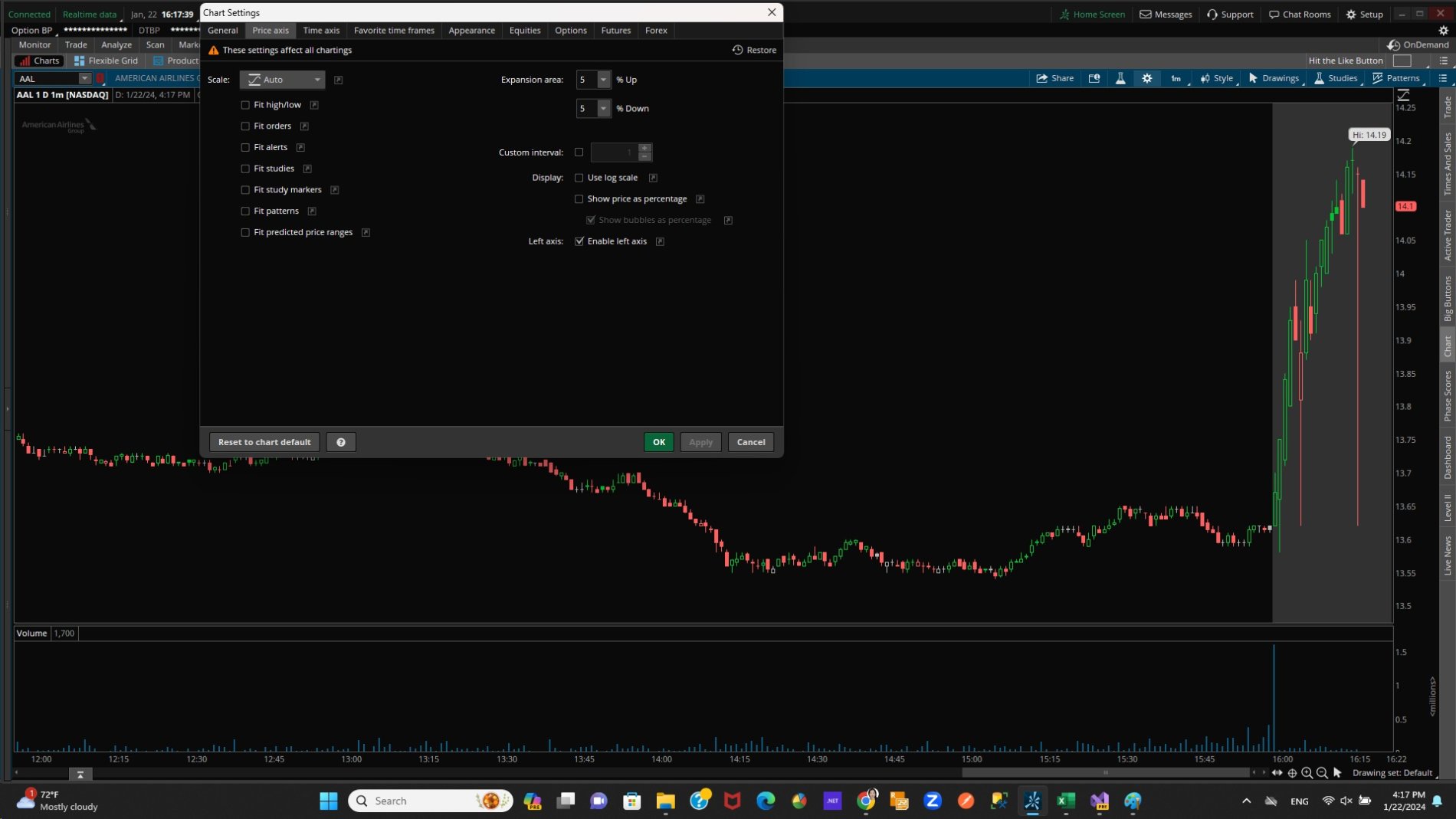Click the Share chart icon
1456x819 pixels.
click(x=1055, y=78)
